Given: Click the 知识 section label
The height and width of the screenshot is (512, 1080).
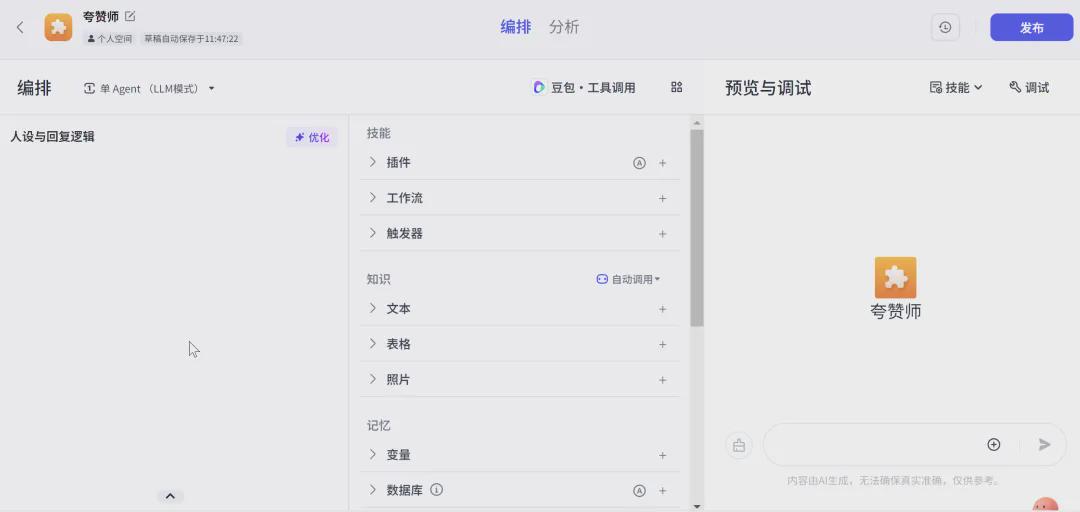Looking at the screenshot, I should [379, 279].
